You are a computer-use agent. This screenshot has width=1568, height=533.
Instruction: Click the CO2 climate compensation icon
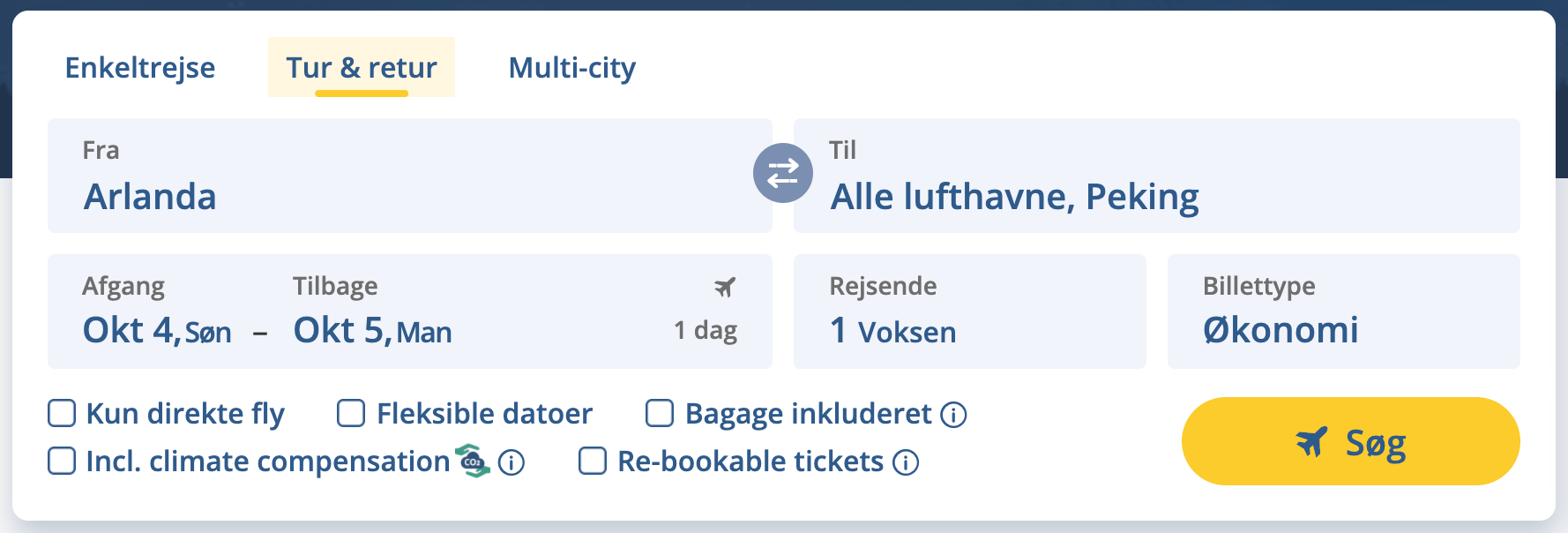[473, 461]
